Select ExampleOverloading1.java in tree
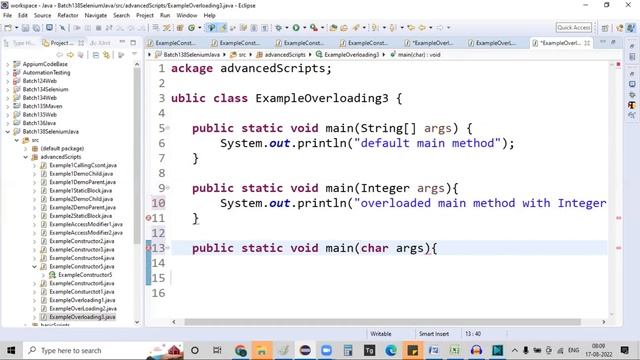Viewport: 640px width, 360px height. 82,300
